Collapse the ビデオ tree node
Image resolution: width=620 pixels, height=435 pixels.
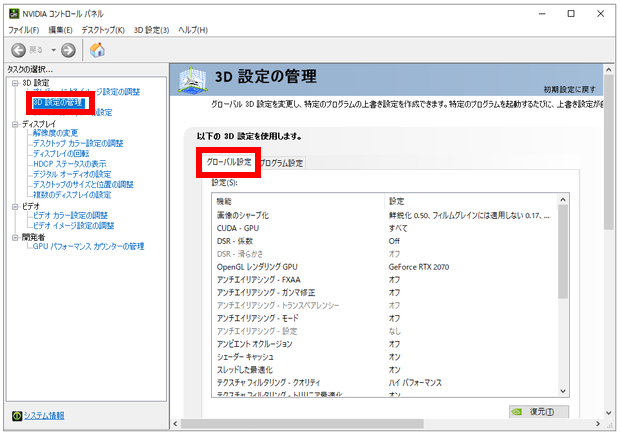(x=15, y=206)
